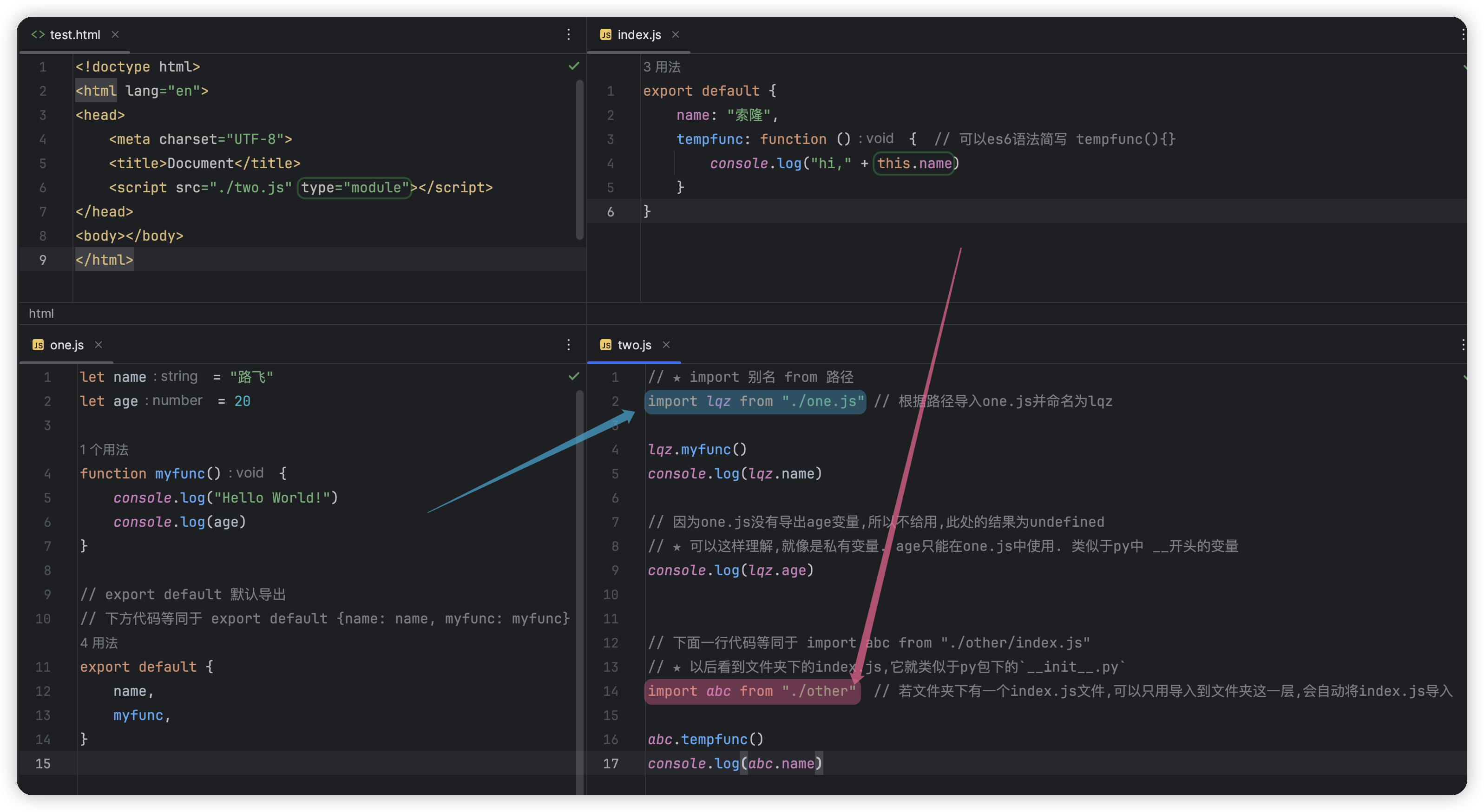Click the html breadcrumb in status bar
The image size is (1484, 812).
point(41,313)
